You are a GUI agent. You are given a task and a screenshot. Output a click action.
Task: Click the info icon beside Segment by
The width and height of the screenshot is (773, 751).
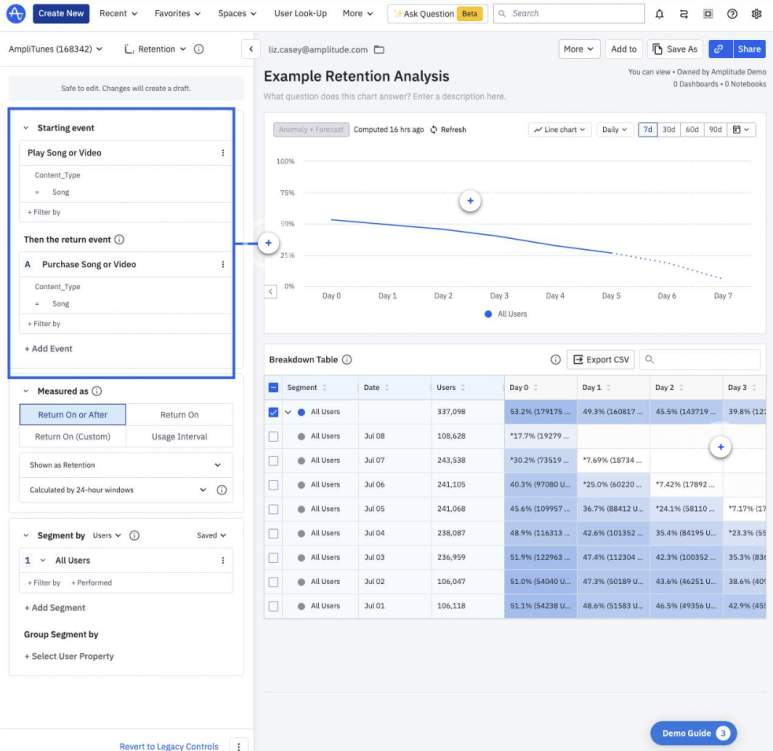pos(134,535)
